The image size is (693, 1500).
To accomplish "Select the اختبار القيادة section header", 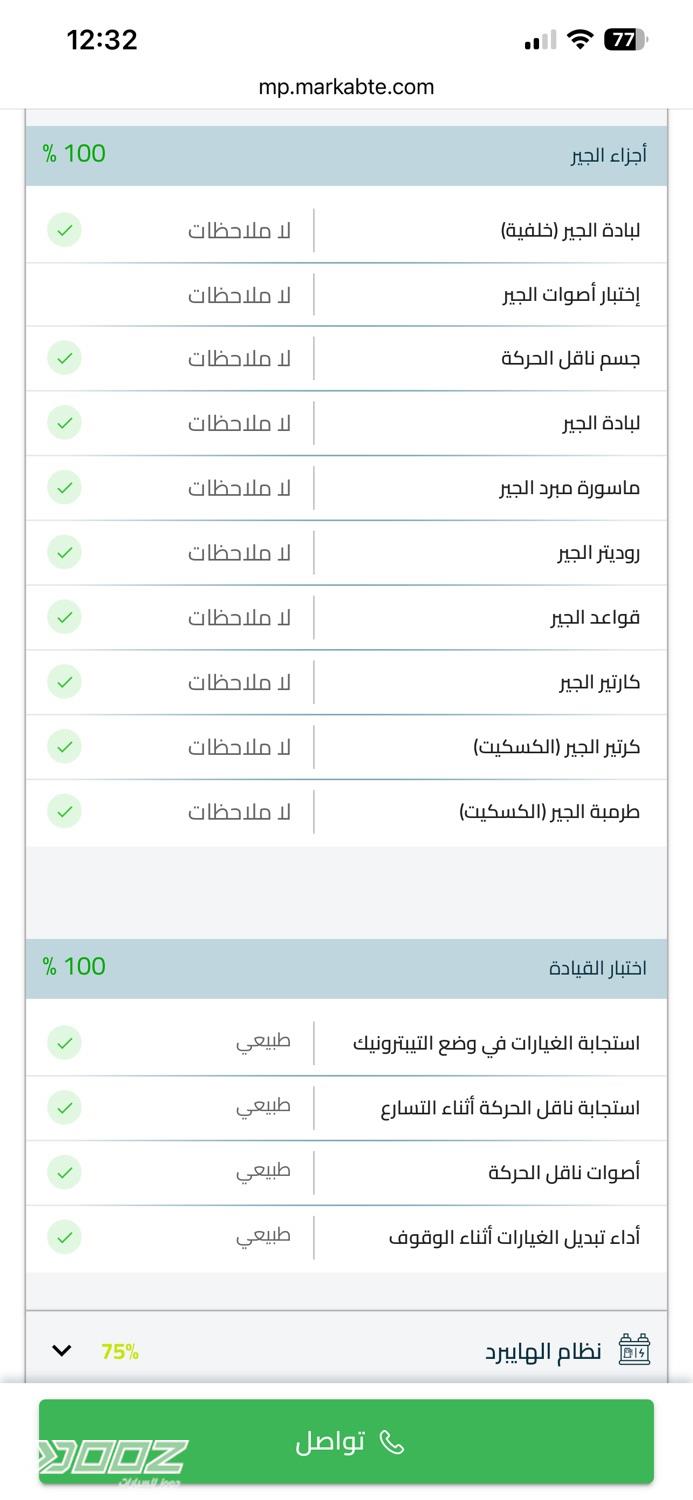I will tap(346, 968).
